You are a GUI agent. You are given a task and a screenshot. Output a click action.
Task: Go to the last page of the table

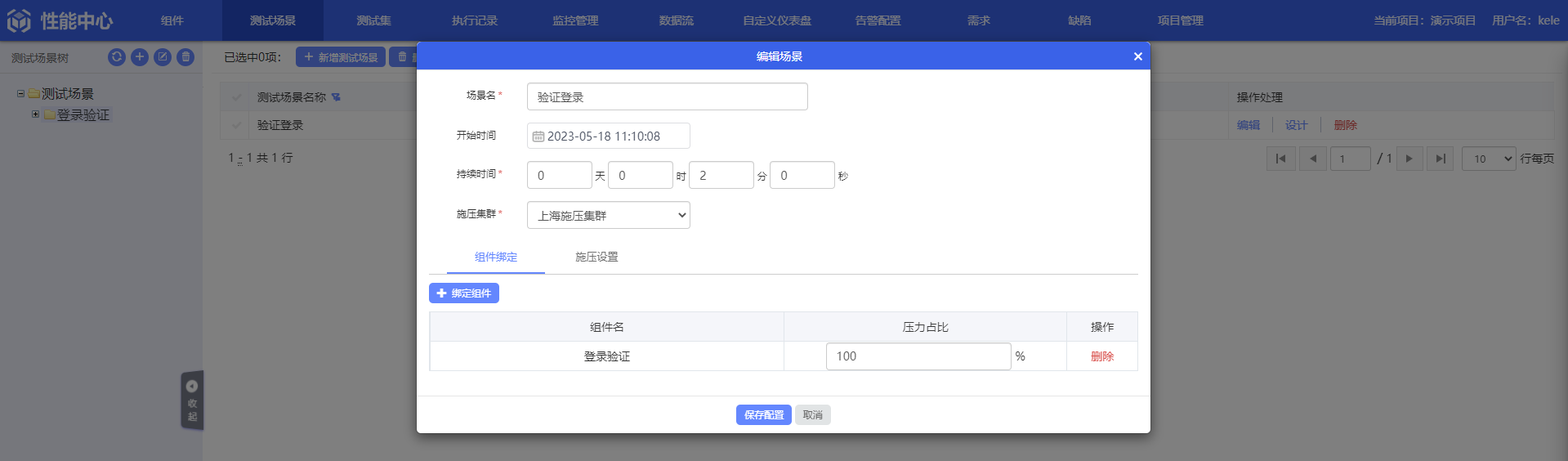point(1441,159)
